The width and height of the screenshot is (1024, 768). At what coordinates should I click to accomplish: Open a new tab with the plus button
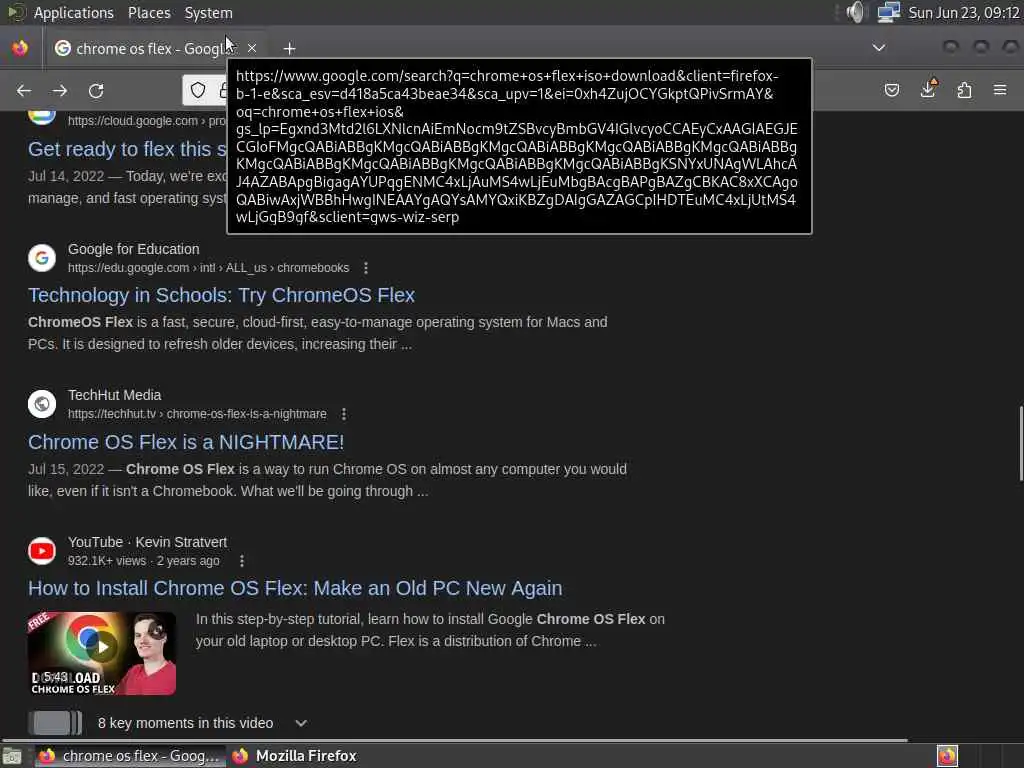[289, 48]
